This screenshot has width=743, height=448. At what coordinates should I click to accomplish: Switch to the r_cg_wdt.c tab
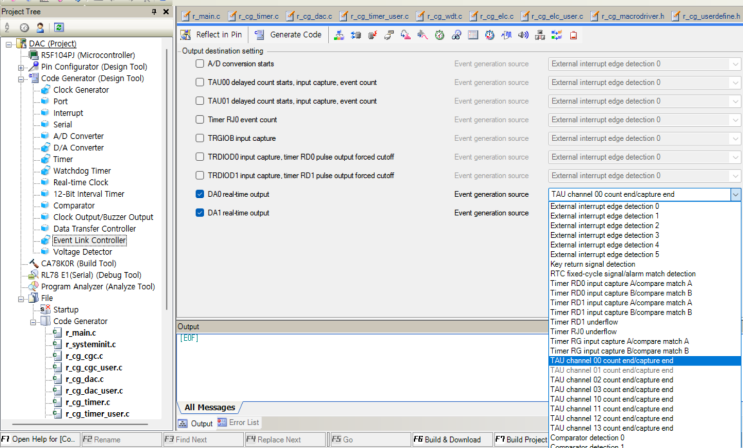440,16
